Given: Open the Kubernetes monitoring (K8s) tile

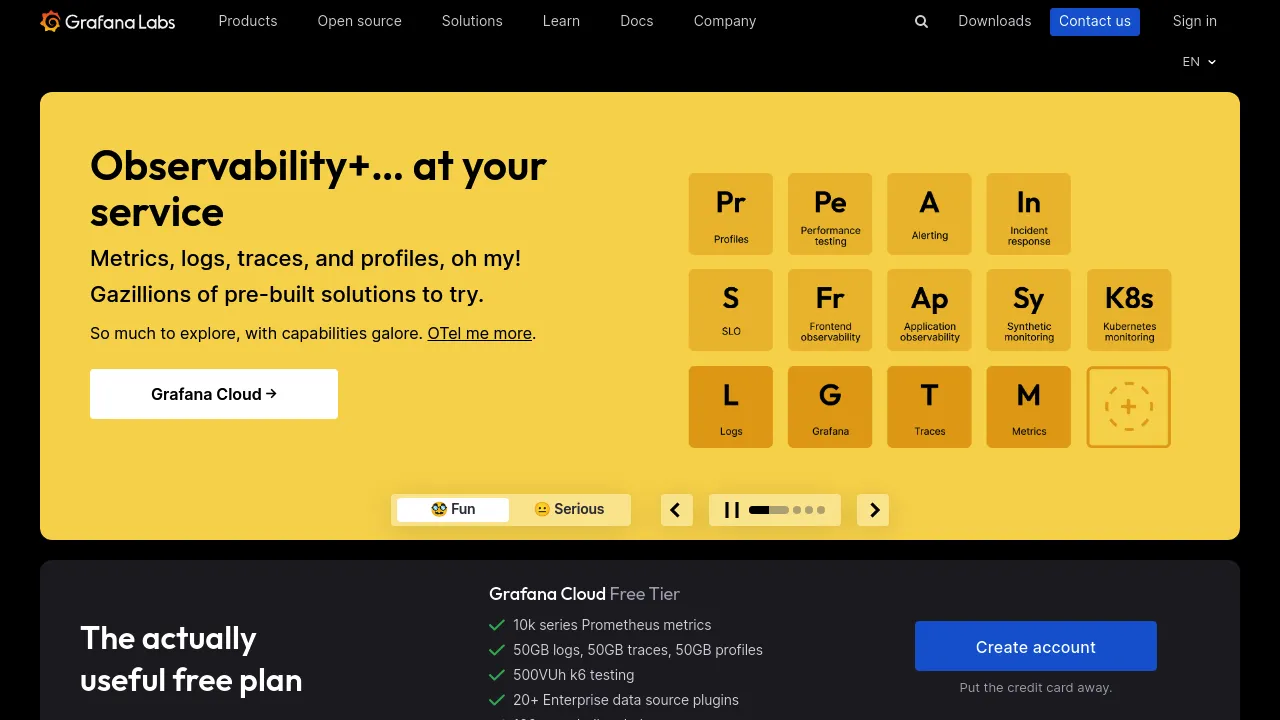Looking at the screenshot, I should 1129,310.
